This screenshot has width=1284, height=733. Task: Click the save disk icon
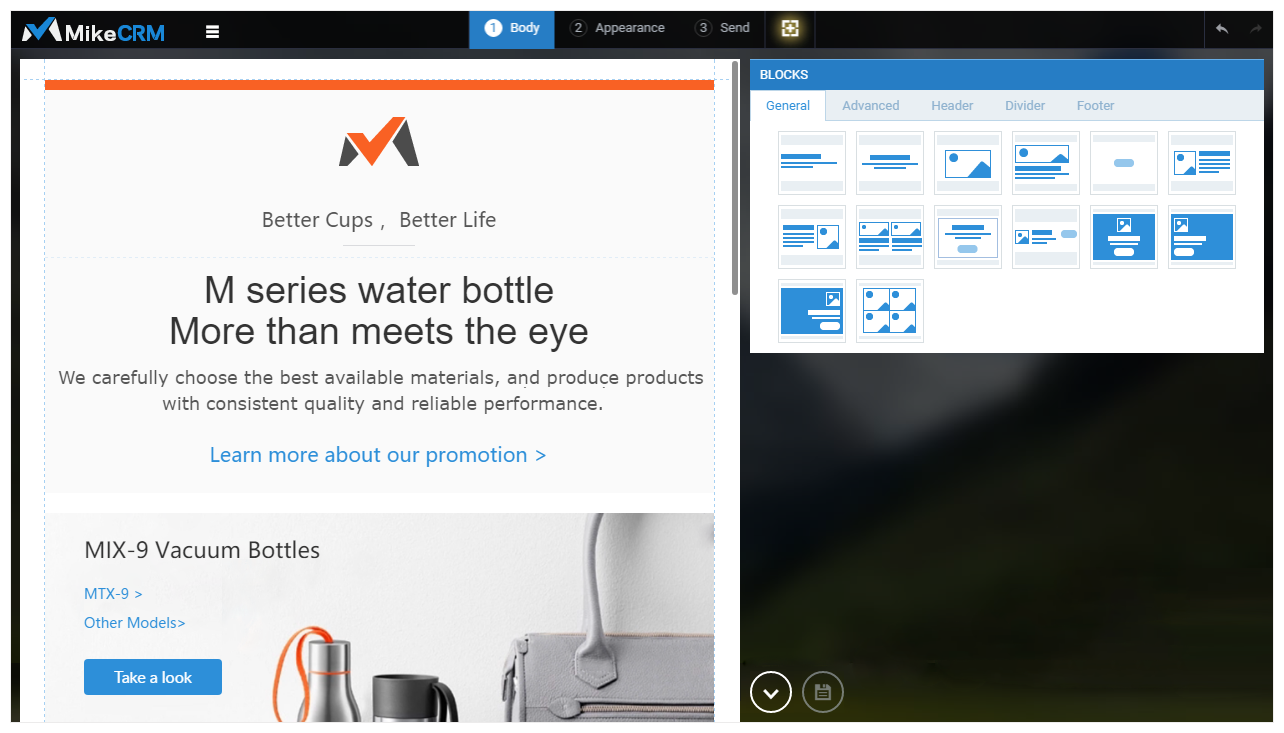pyautogui.click(x=823, y=692)
